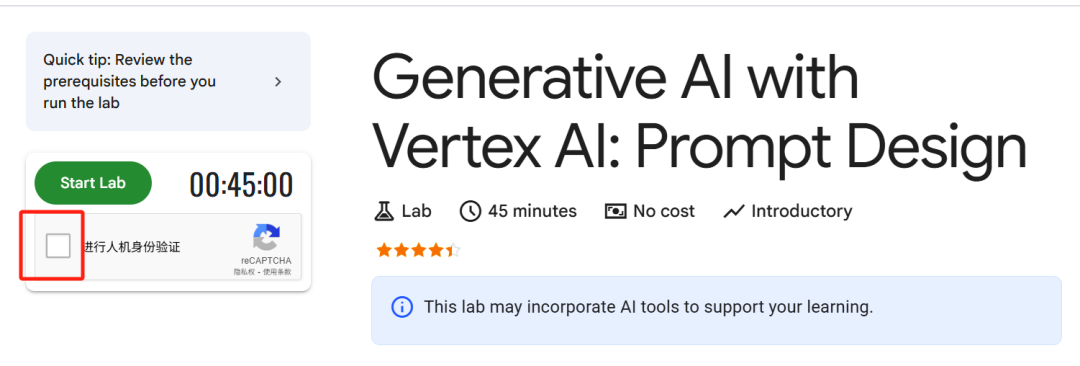The image size is (1080, 366).
Task: Click the 进行人机身份验证 checkbox label
Action: 132,247
